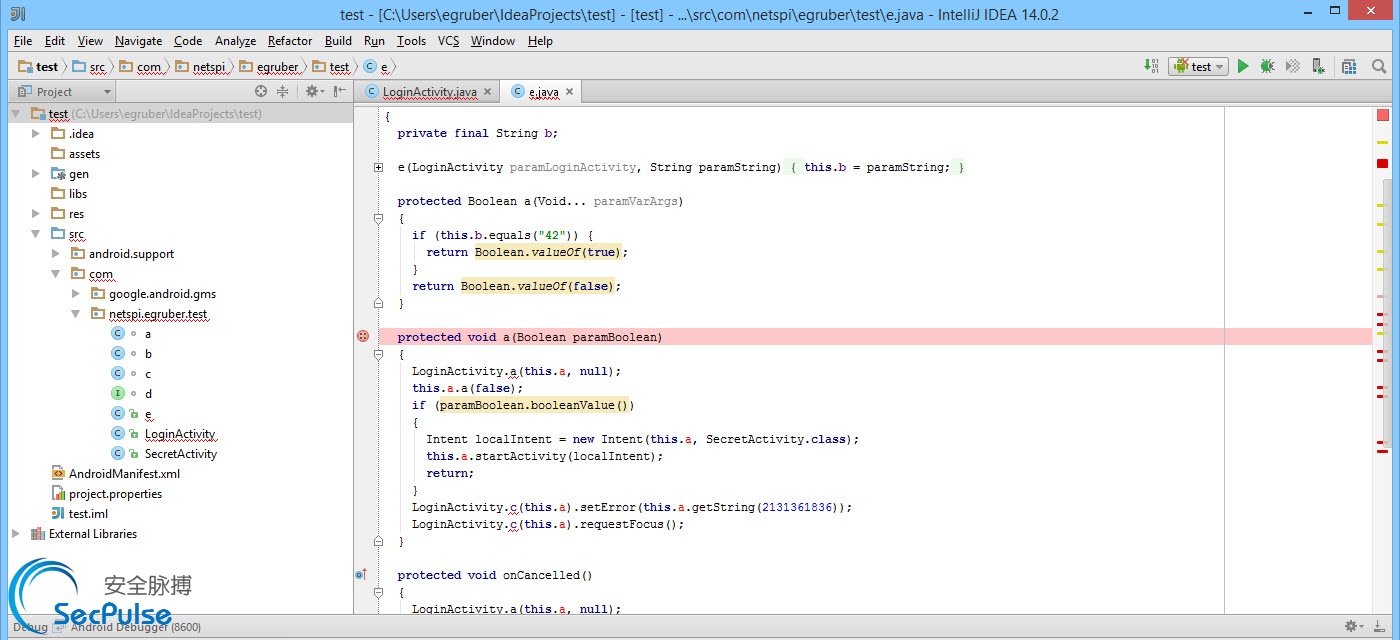
Task: Switch to the LoginActivity.java tab
Action: pyautogui.click(x=429, y=92)
